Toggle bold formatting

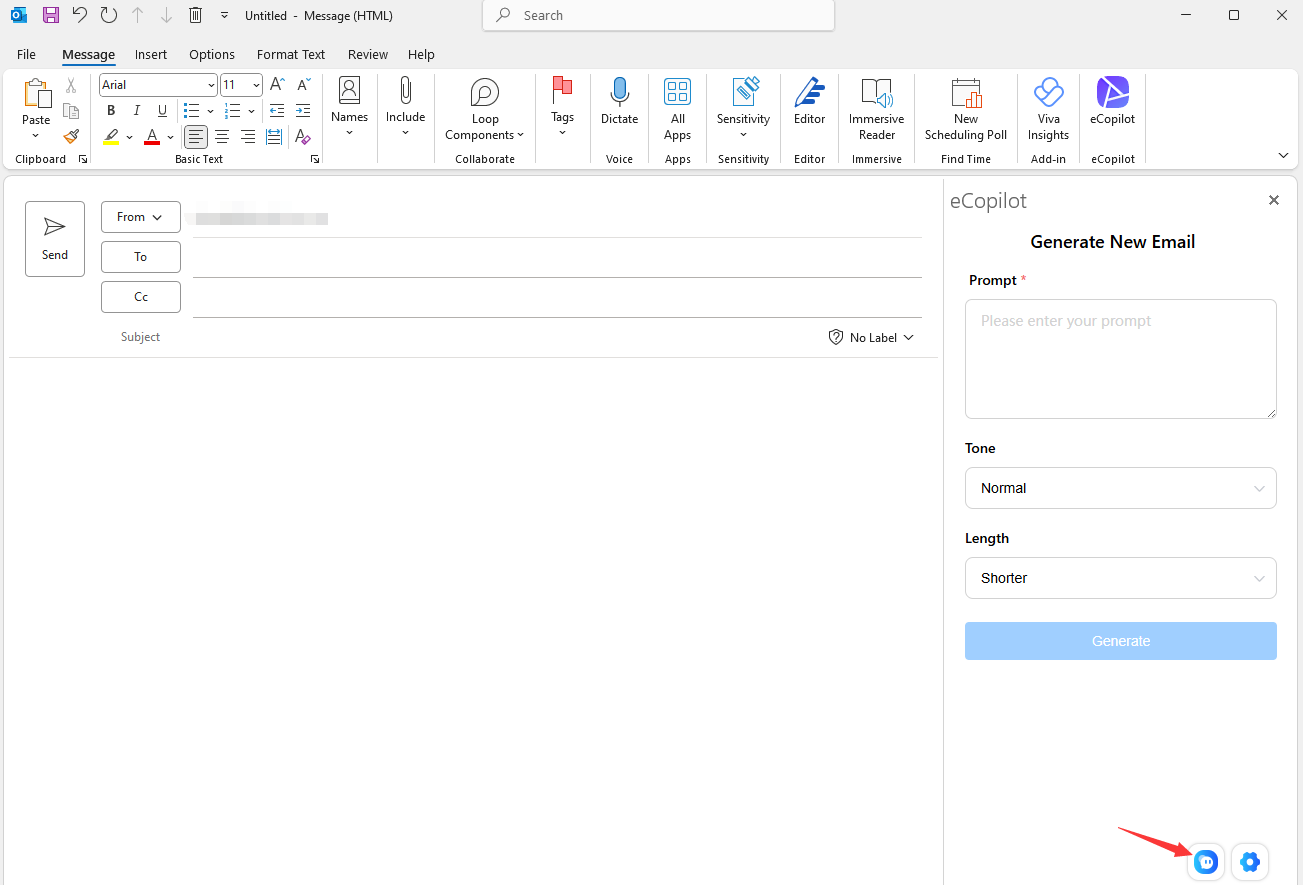[111, 111]
